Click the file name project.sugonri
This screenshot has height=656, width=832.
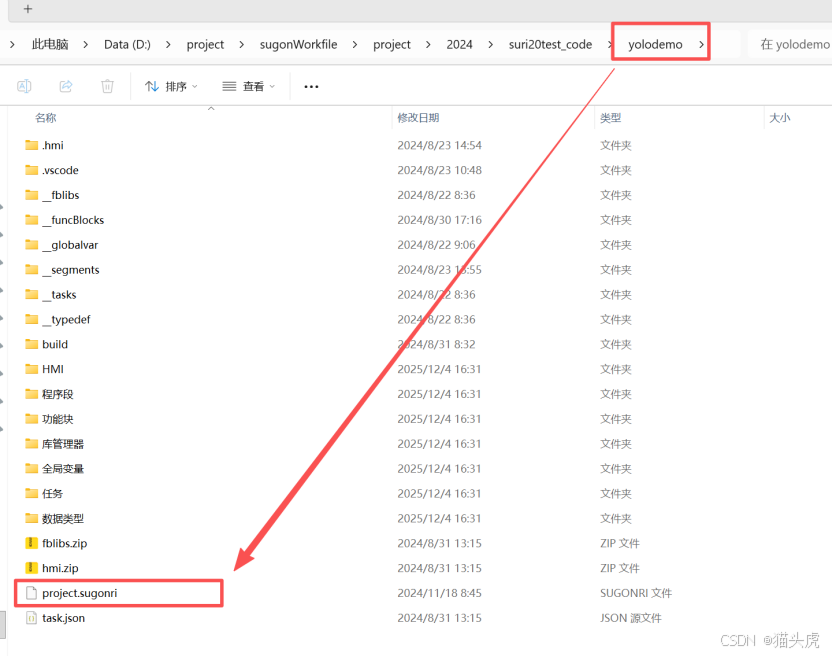[x=80, y=593]
